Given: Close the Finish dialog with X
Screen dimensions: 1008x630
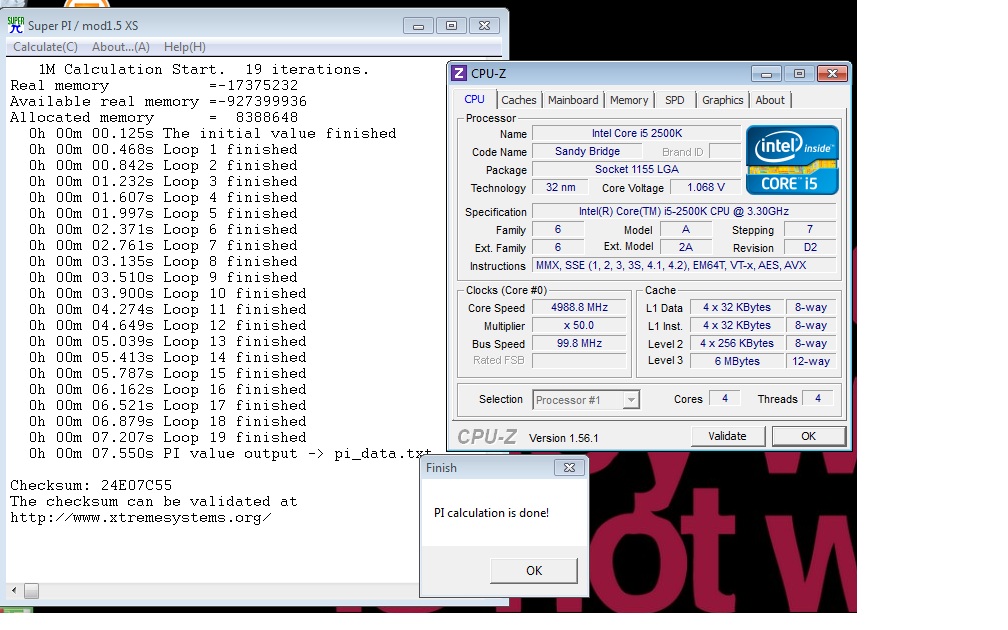Looking at the screenshot, I should (569, 467).
